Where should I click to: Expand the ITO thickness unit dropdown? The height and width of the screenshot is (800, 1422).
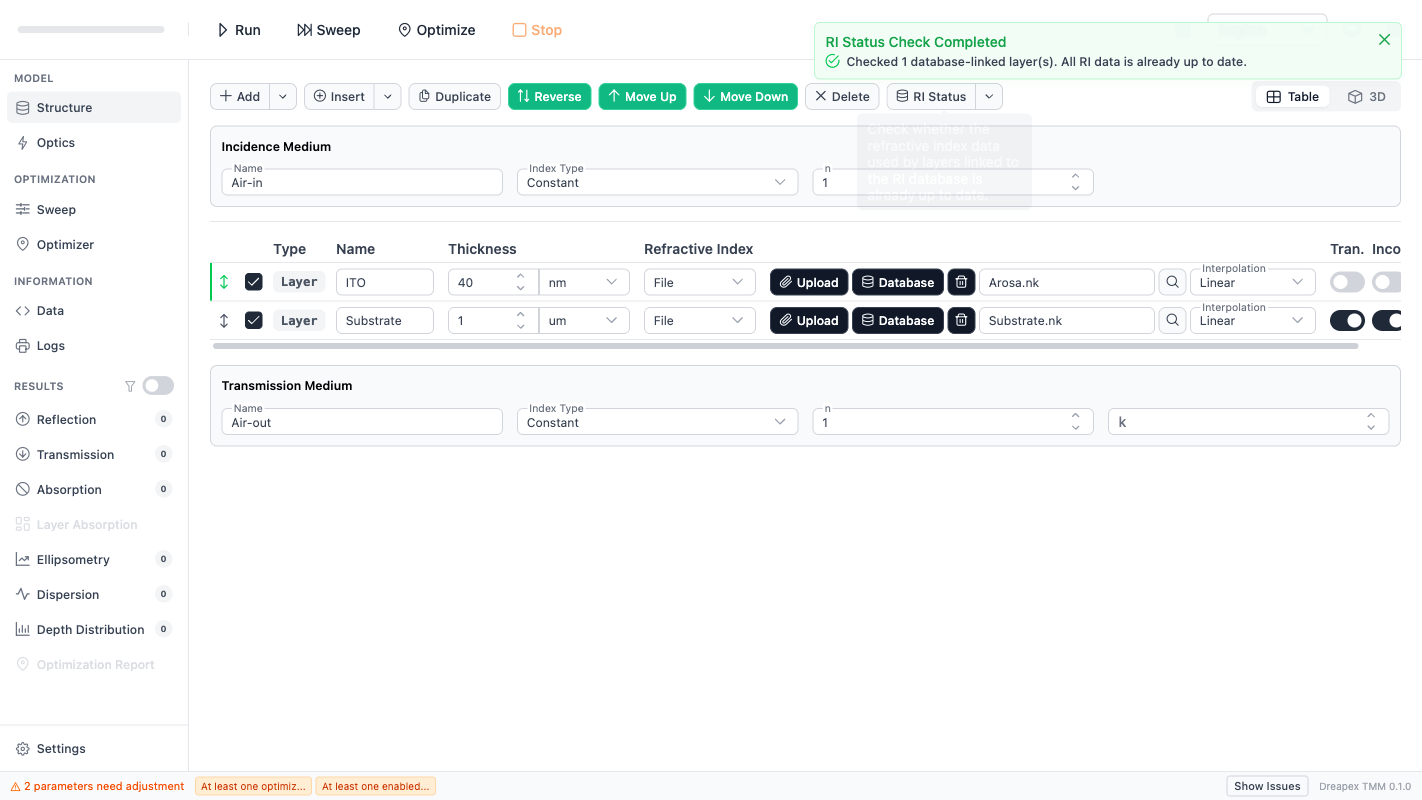[584, 282]
